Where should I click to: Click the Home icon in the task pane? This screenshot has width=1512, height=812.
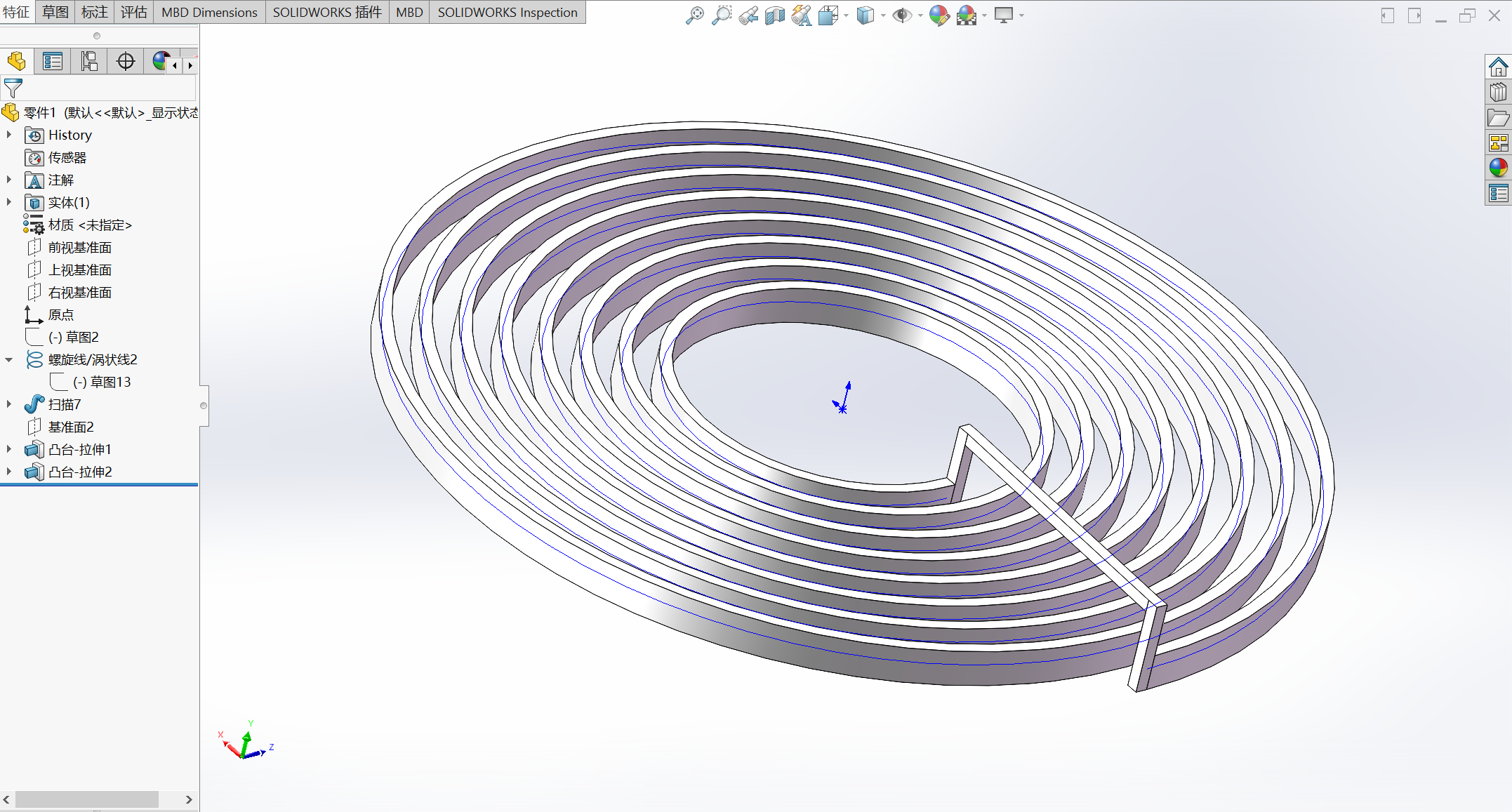1498,67
